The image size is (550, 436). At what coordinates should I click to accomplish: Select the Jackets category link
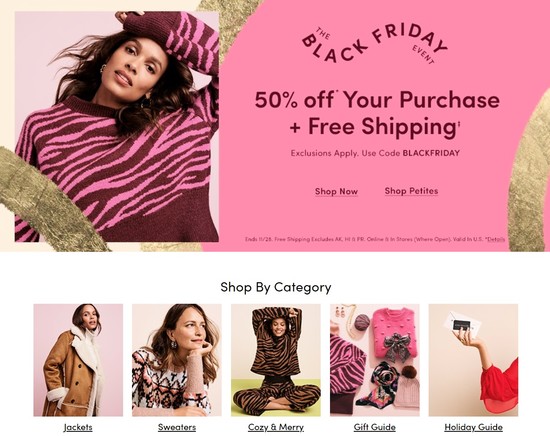78,427
